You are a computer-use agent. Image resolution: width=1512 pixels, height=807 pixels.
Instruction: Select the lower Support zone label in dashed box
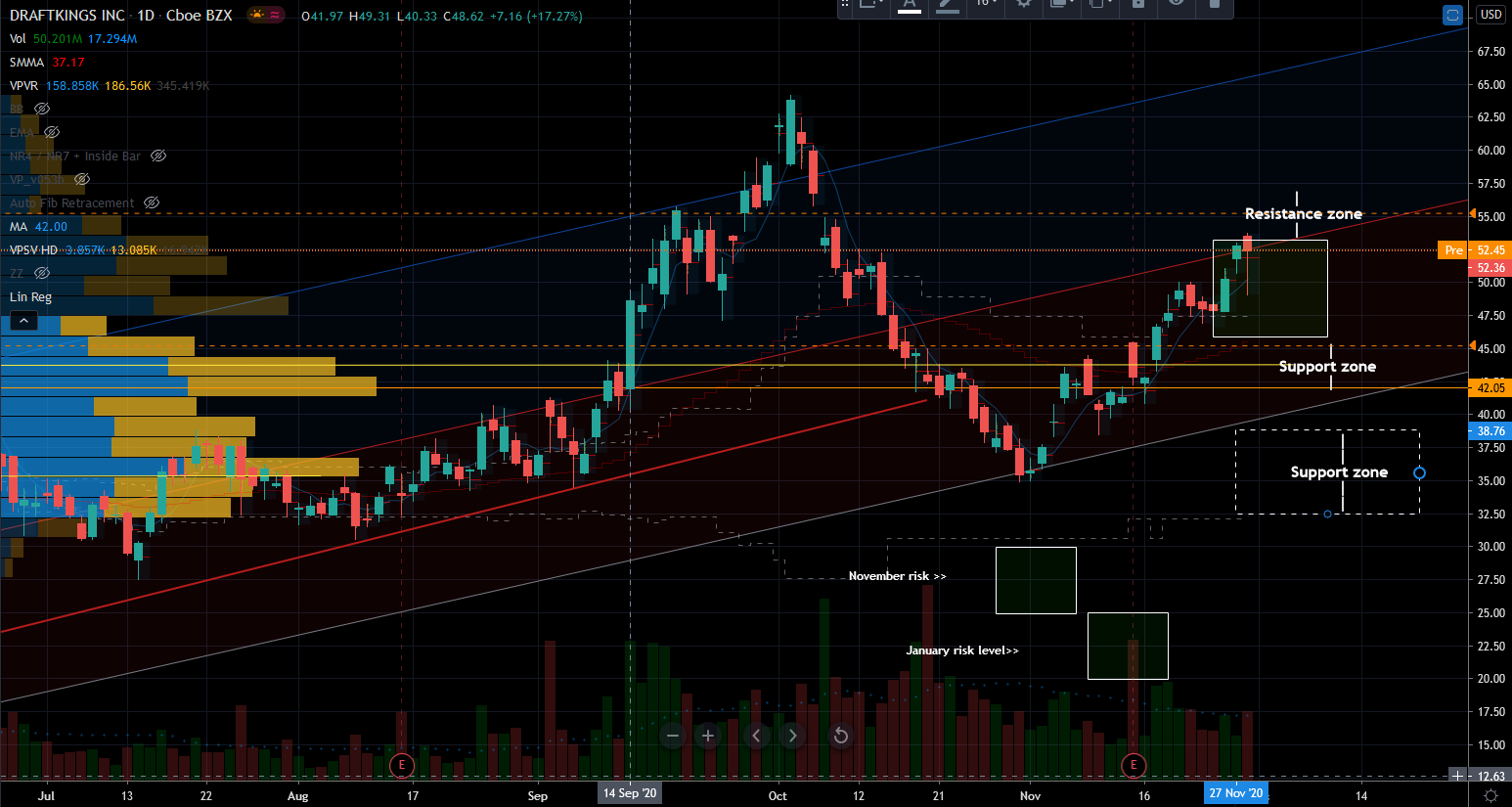click(1339, 472)
